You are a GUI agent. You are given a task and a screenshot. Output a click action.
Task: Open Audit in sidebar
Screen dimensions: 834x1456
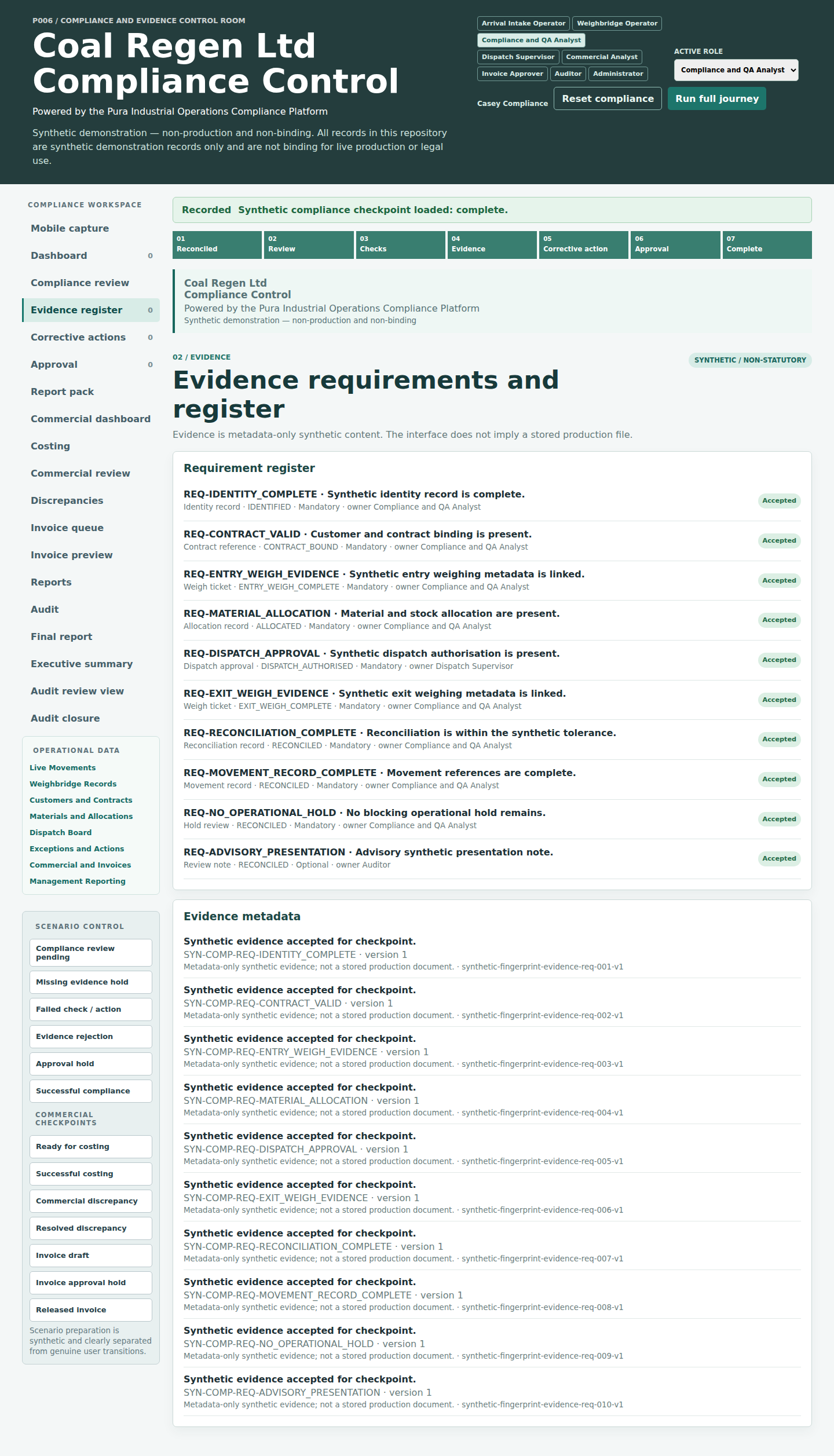click(91, 609)
